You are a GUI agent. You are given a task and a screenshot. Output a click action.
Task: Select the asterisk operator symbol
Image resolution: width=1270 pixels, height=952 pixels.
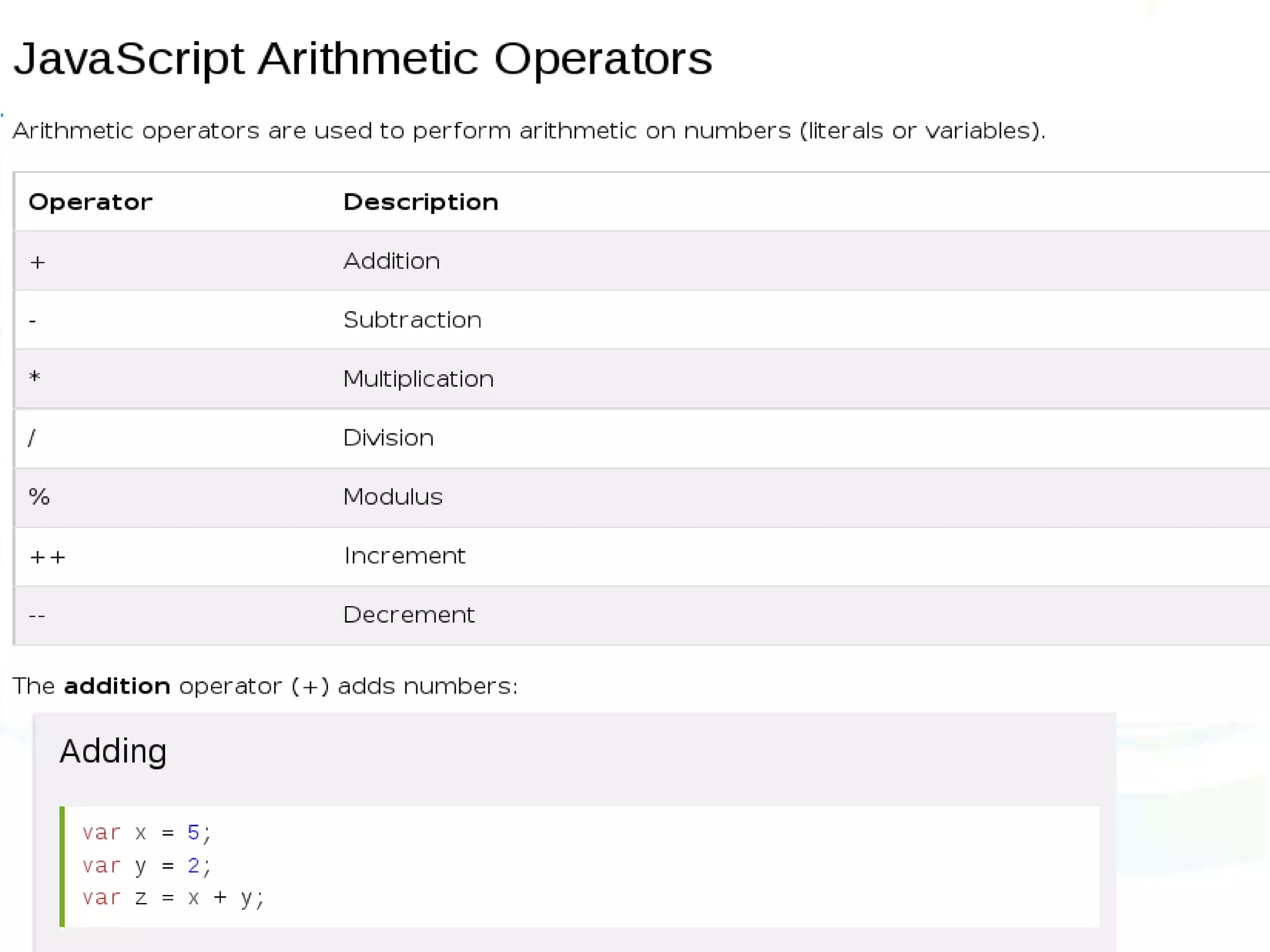coord(35,377)
